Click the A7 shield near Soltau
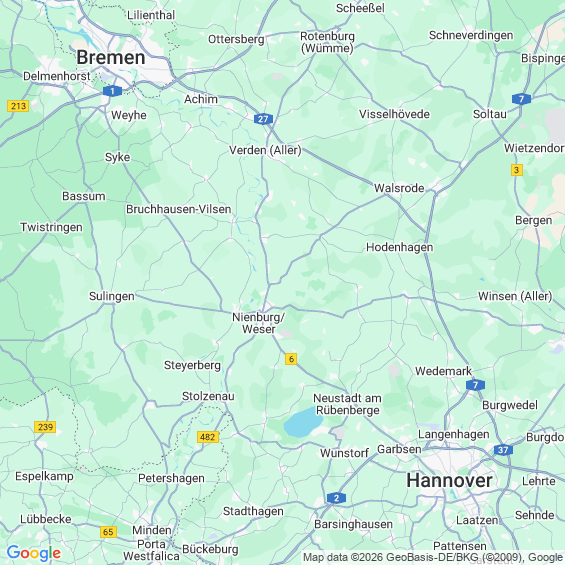This screenshot has width=565, height=565. point(521,99)
